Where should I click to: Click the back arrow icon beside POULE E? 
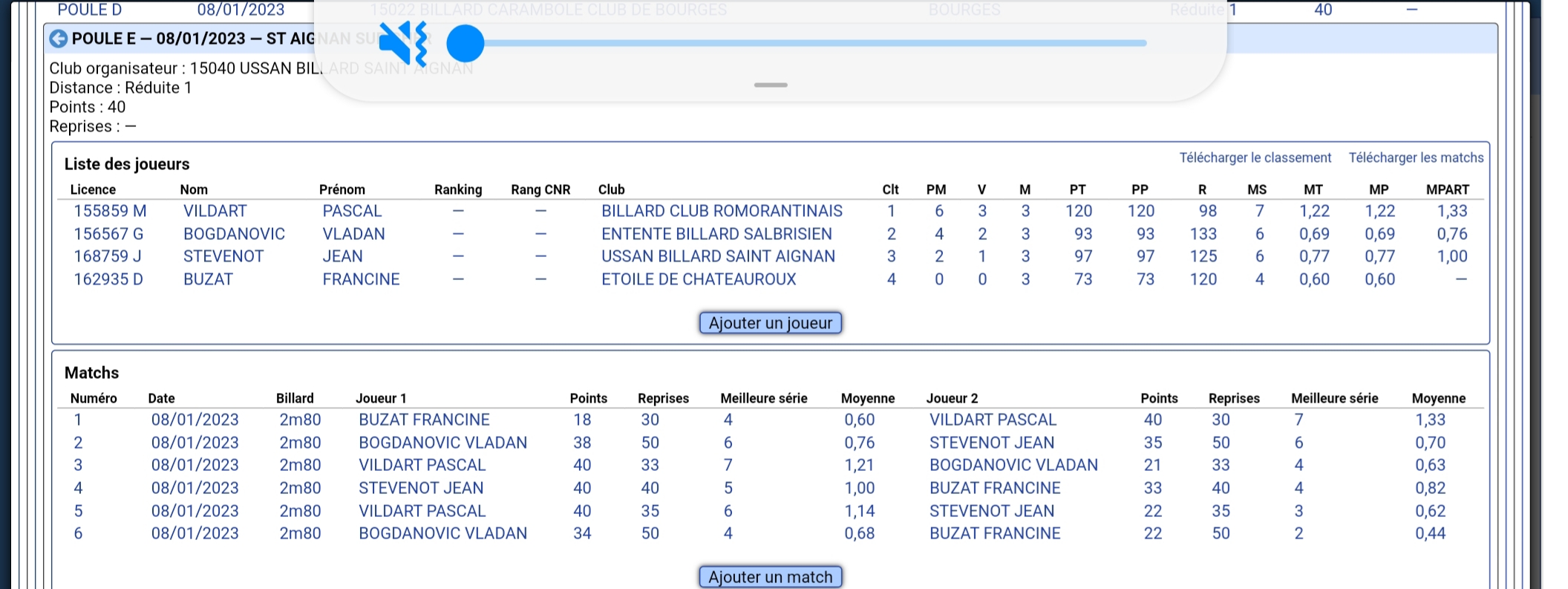click(58, 39)
